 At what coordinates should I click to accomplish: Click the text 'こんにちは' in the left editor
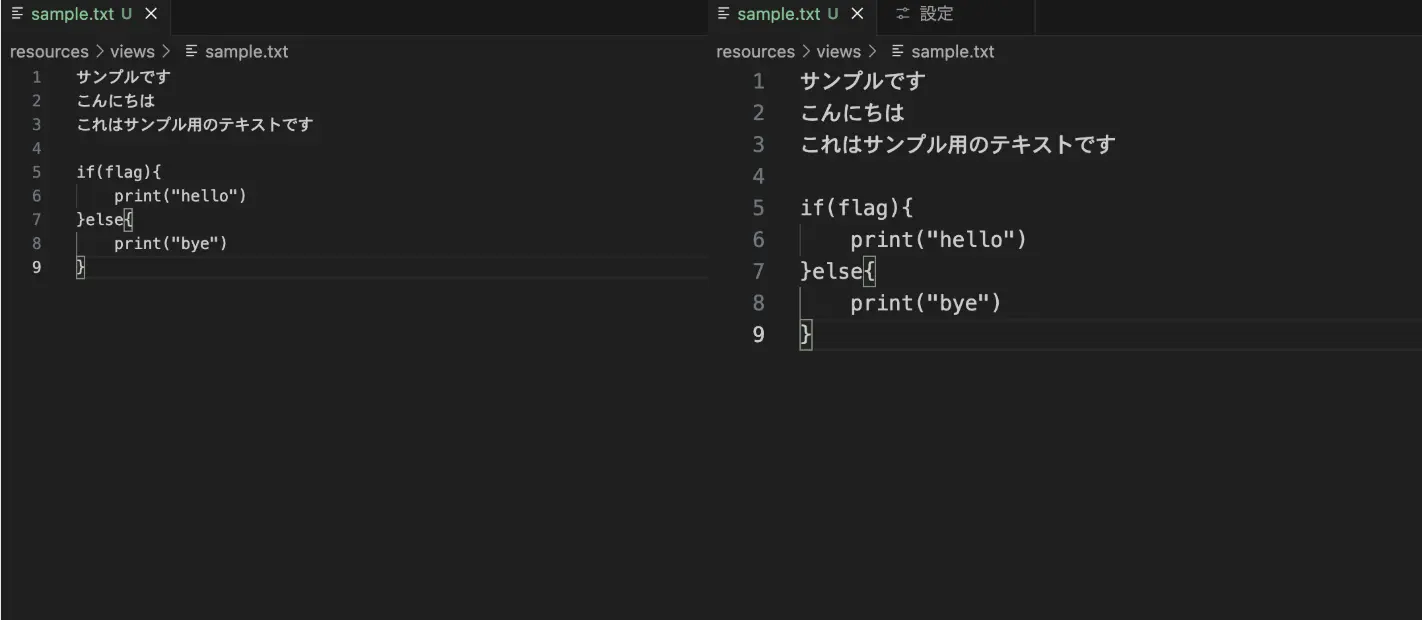tap(116, 101)
